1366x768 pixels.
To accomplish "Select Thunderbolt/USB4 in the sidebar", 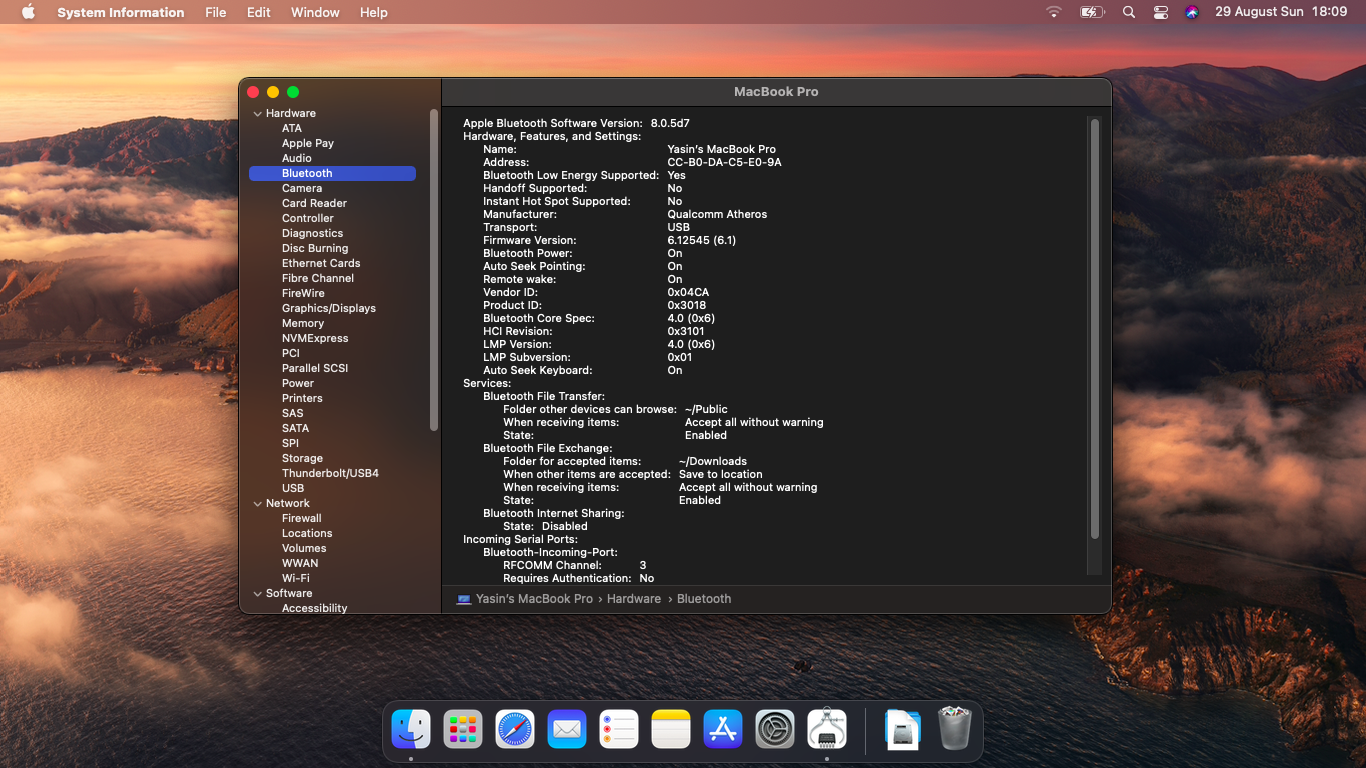I will pyautogui.click(x=330, y=473).
